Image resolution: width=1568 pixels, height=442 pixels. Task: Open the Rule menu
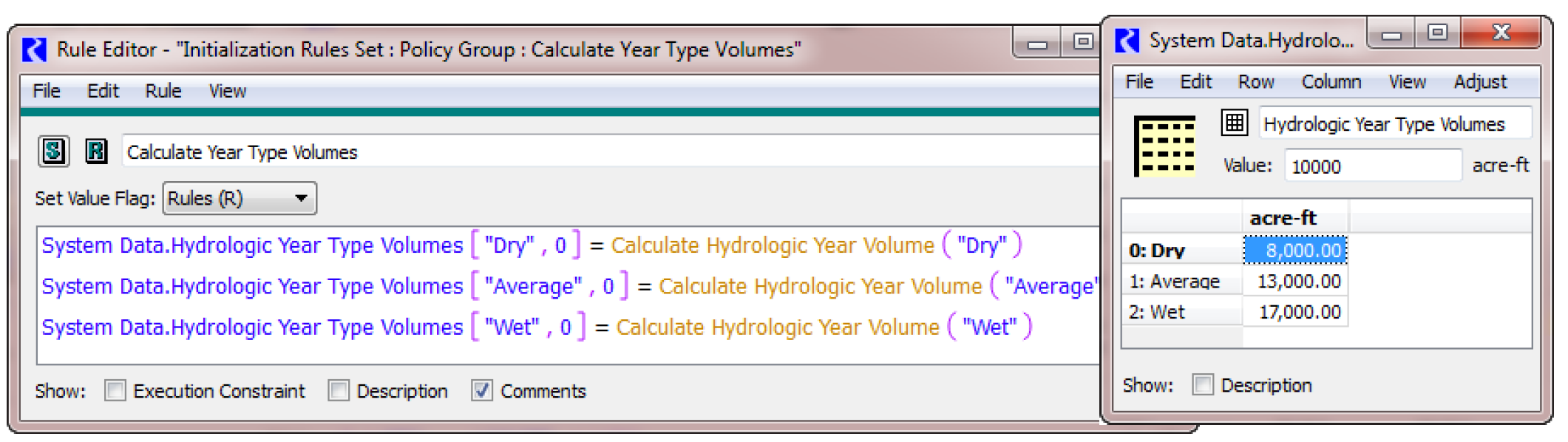pos(163,91)
